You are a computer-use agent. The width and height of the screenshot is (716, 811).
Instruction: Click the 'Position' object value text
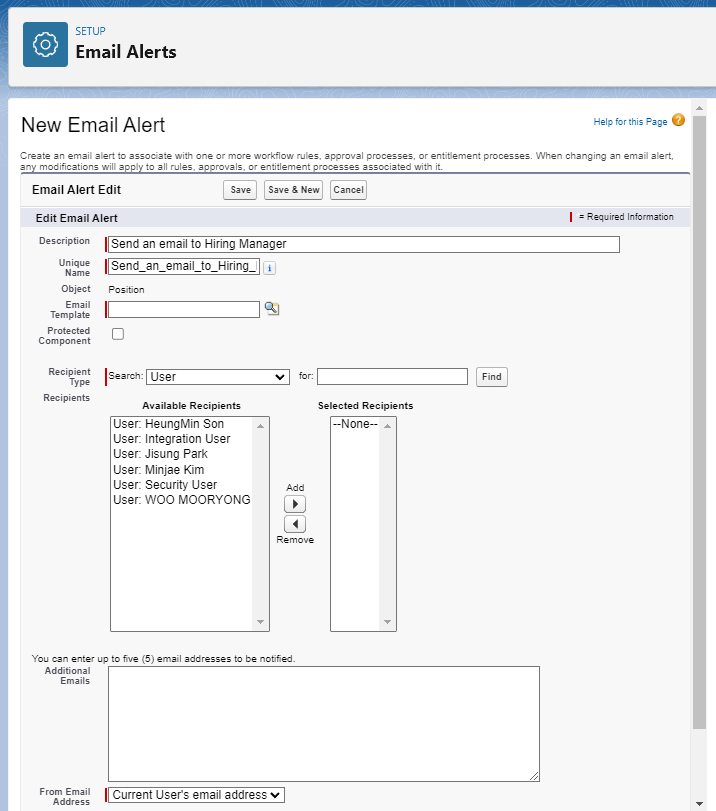pyautogui.click(x=126, y=290)
